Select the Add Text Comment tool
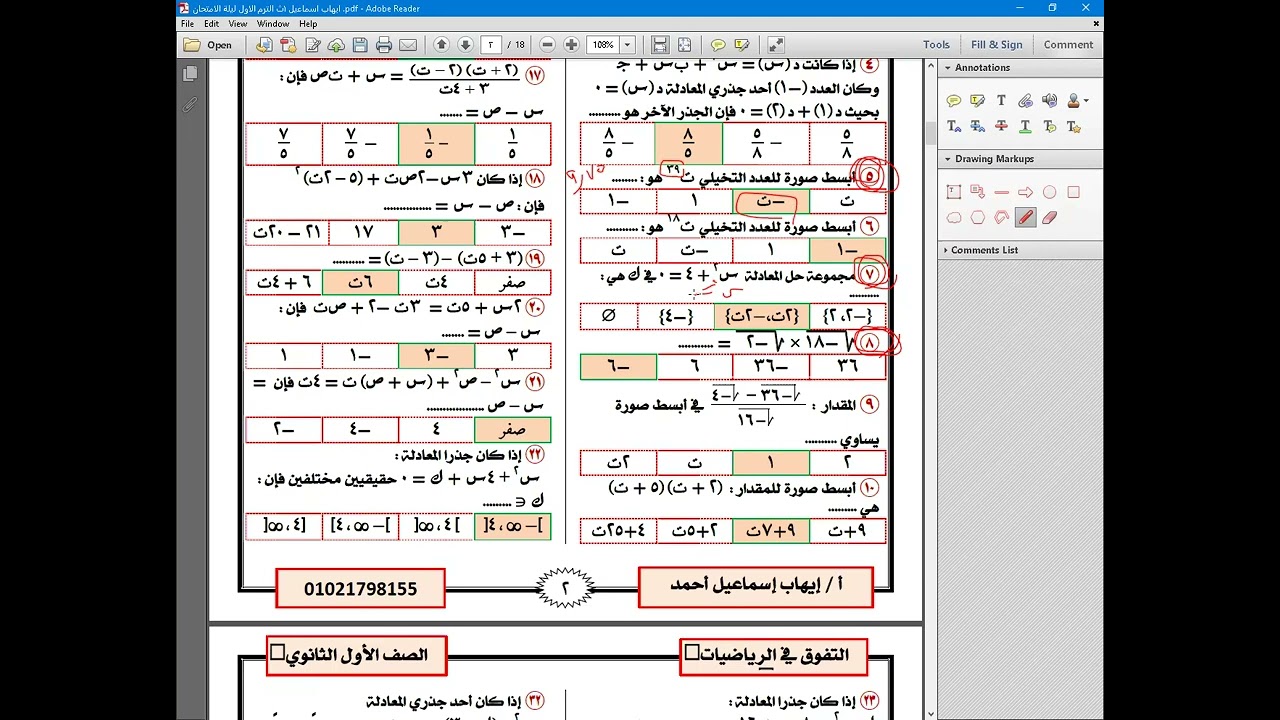1280x720 pixels. [x=1001, y=101]
